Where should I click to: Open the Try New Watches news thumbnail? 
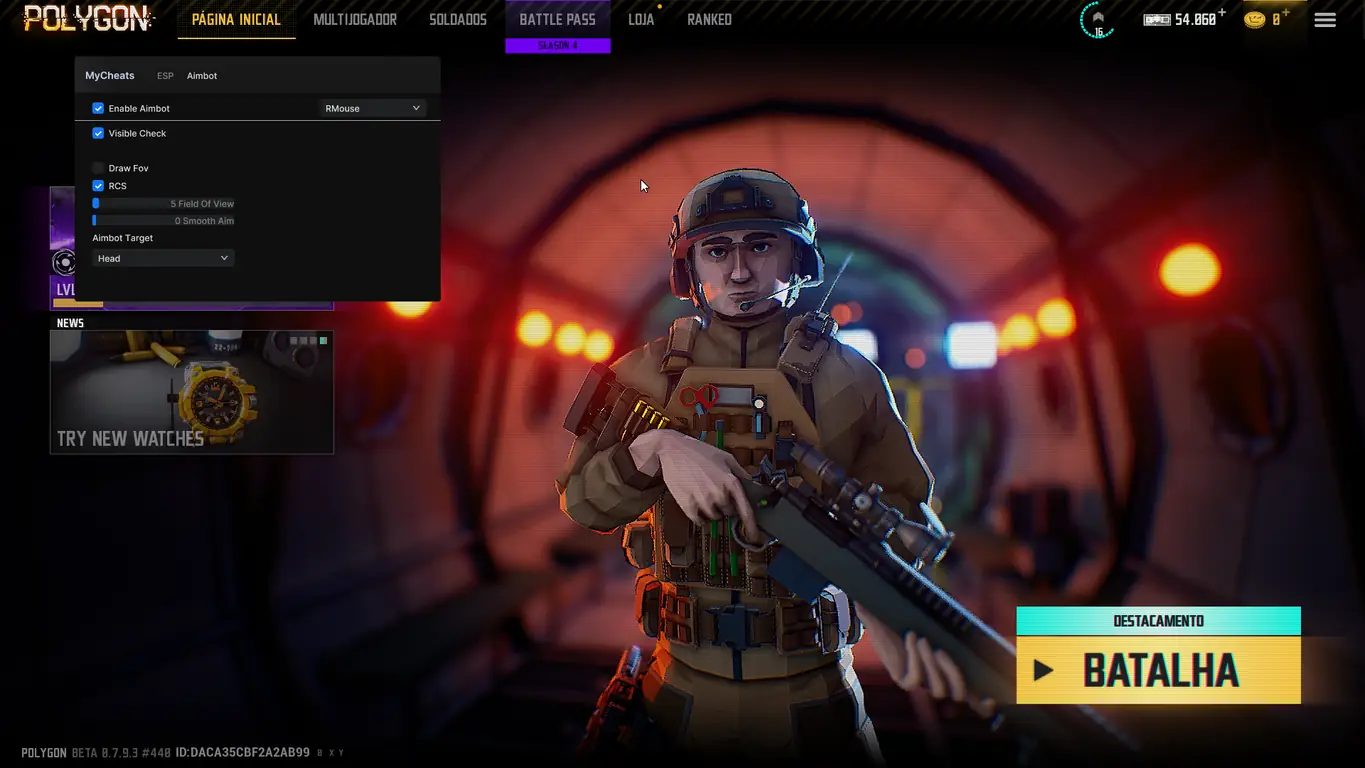click(191, 392)
